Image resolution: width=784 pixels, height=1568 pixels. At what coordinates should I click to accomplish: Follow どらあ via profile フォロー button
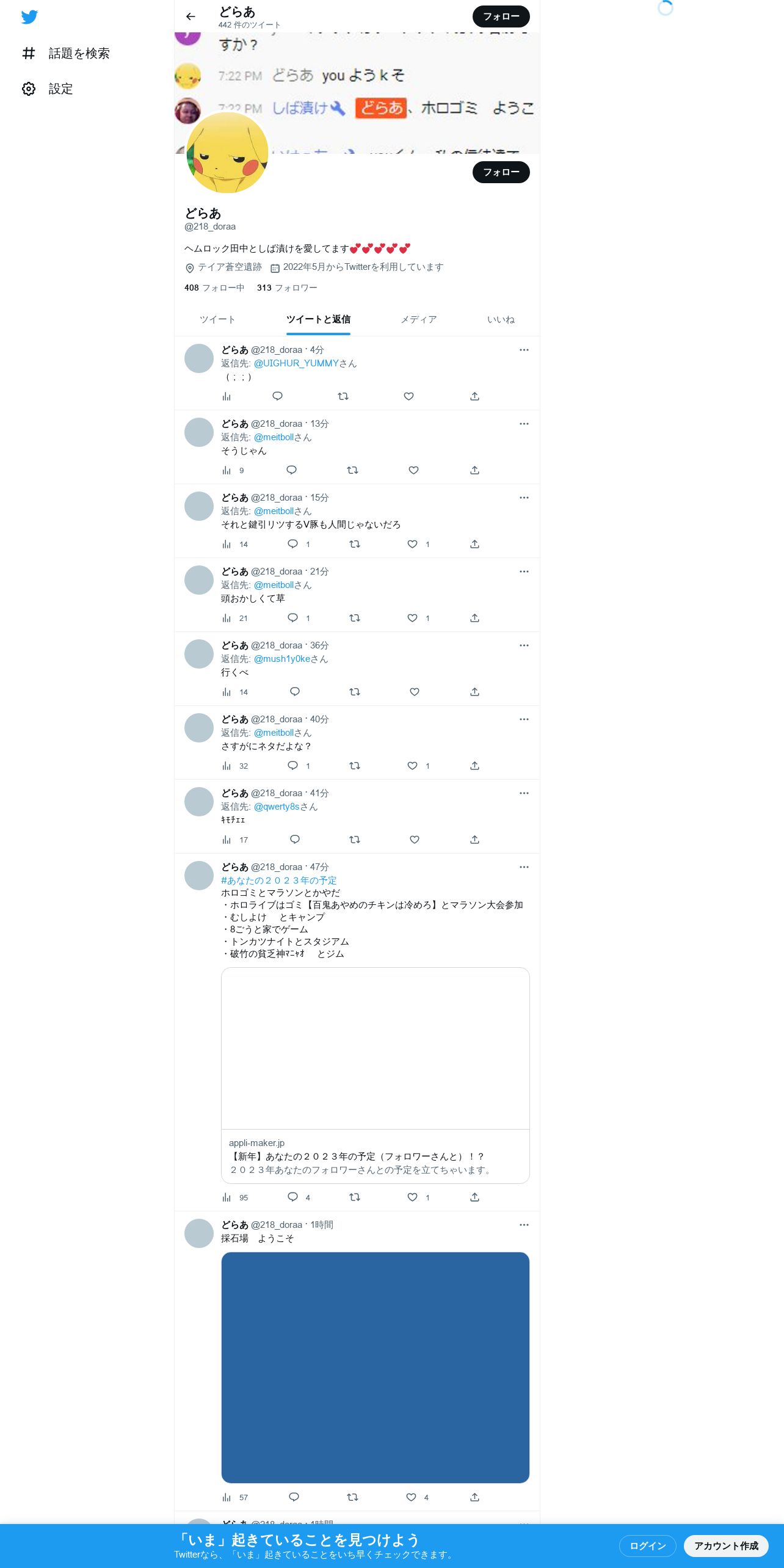pyautogui.click(x=501, y=172)
